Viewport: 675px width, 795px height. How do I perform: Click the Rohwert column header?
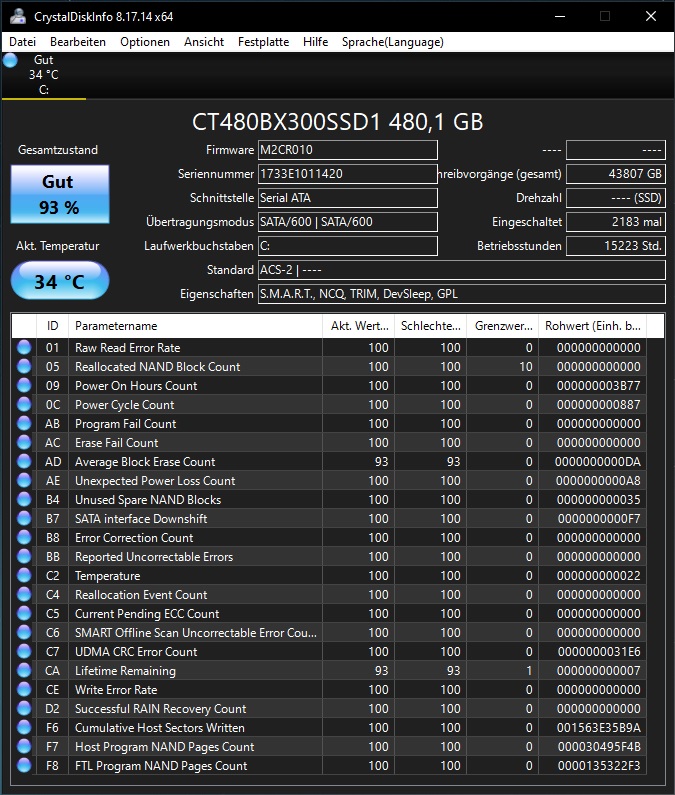pos(592,326)
